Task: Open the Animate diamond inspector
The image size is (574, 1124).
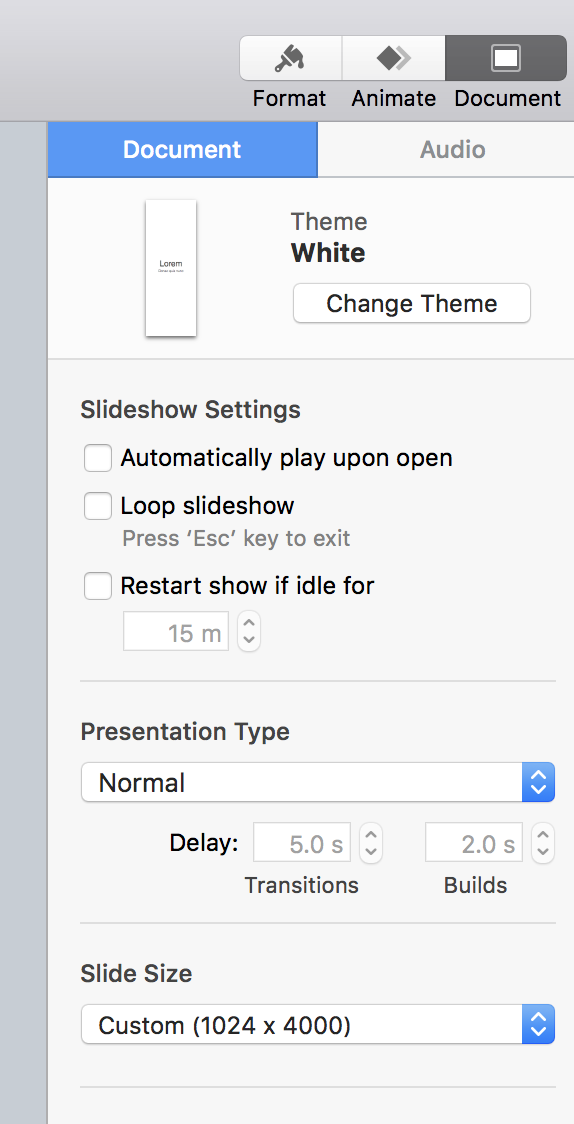Action: point(393,58)
